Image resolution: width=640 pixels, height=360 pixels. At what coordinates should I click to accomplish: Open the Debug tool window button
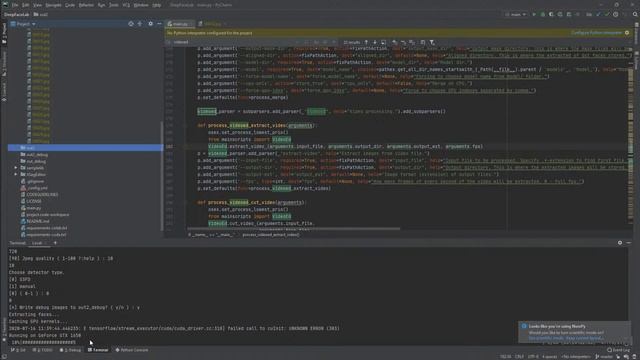click(x=70, y=350)
